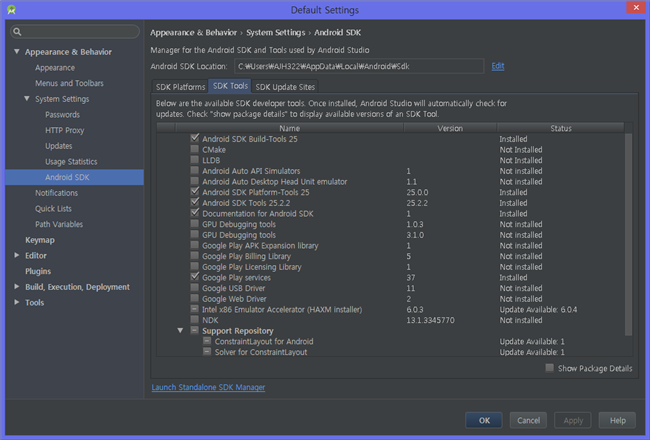This screenshot has width=650, height=440.
Task: Click the OK button
Action: pos(484,421)
